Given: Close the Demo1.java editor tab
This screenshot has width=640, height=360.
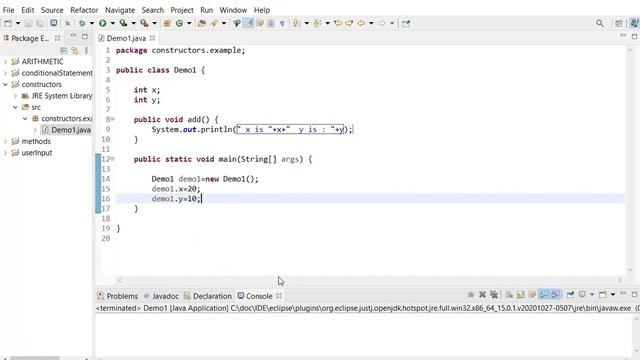Looking at the screenshot, I should pos(152,38).
